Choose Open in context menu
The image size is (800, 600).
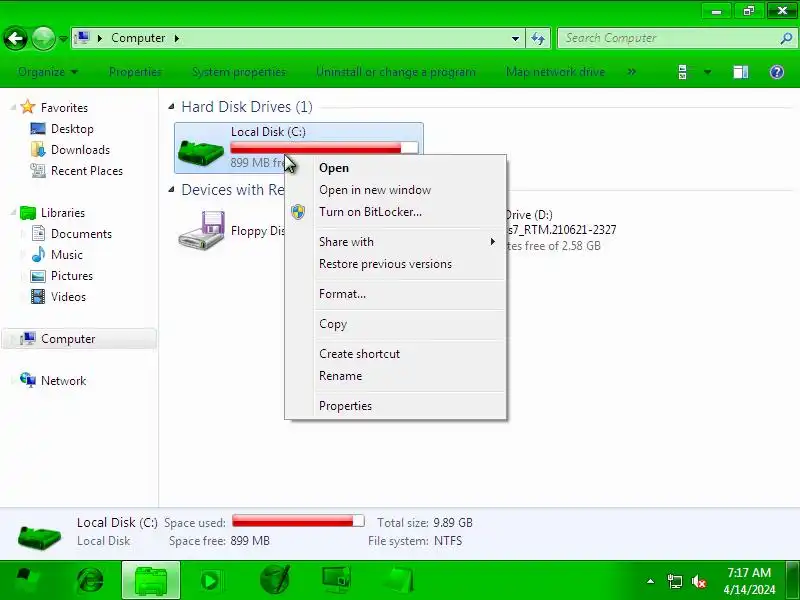click(x=395, y=168)
